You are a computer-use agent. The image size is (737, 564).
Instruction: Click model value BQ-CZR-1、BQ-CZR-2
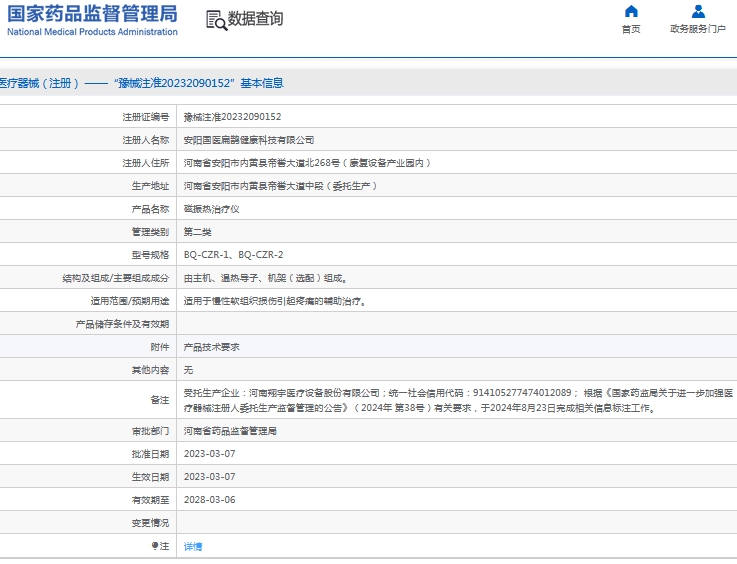233,255
